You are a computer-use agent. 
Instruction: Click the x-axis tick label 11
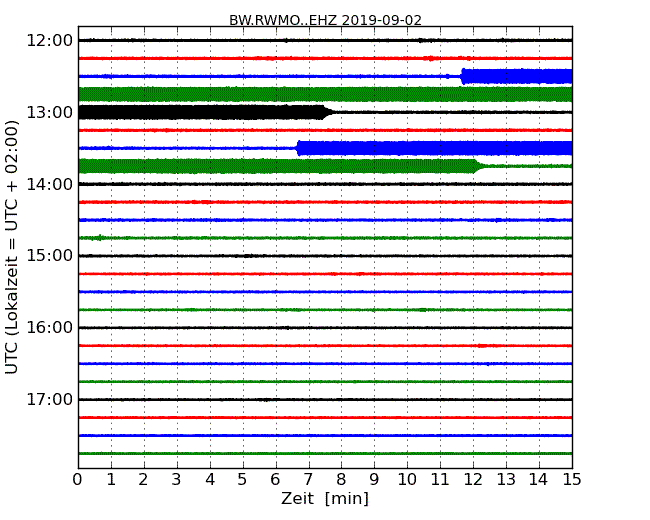(440, 480)
